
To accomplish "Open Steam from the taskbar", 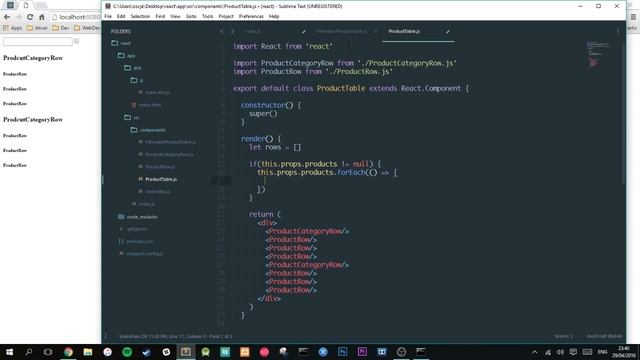I will (x=147, y=352).
